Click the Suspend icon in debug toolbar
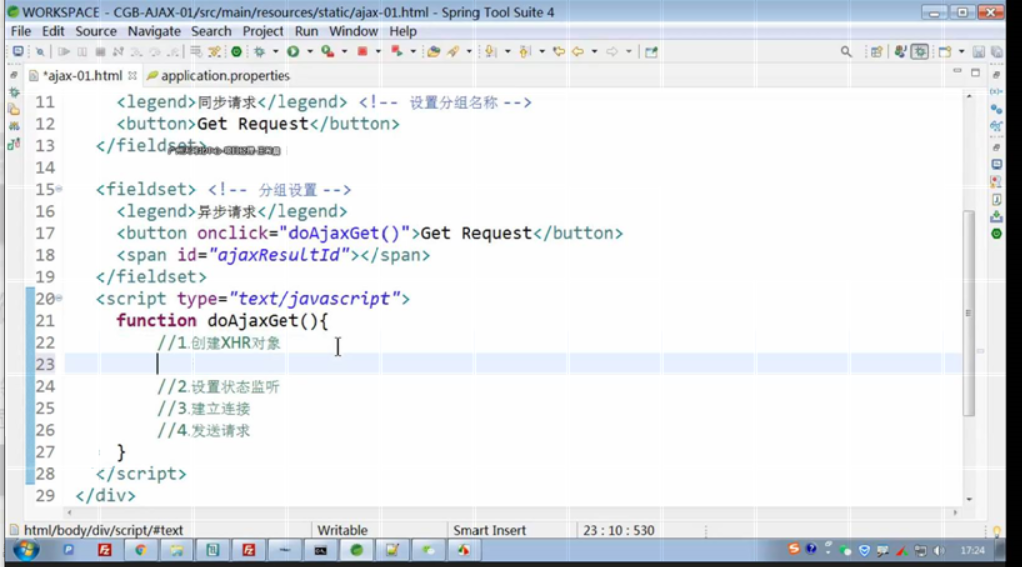 coord(82,51)
